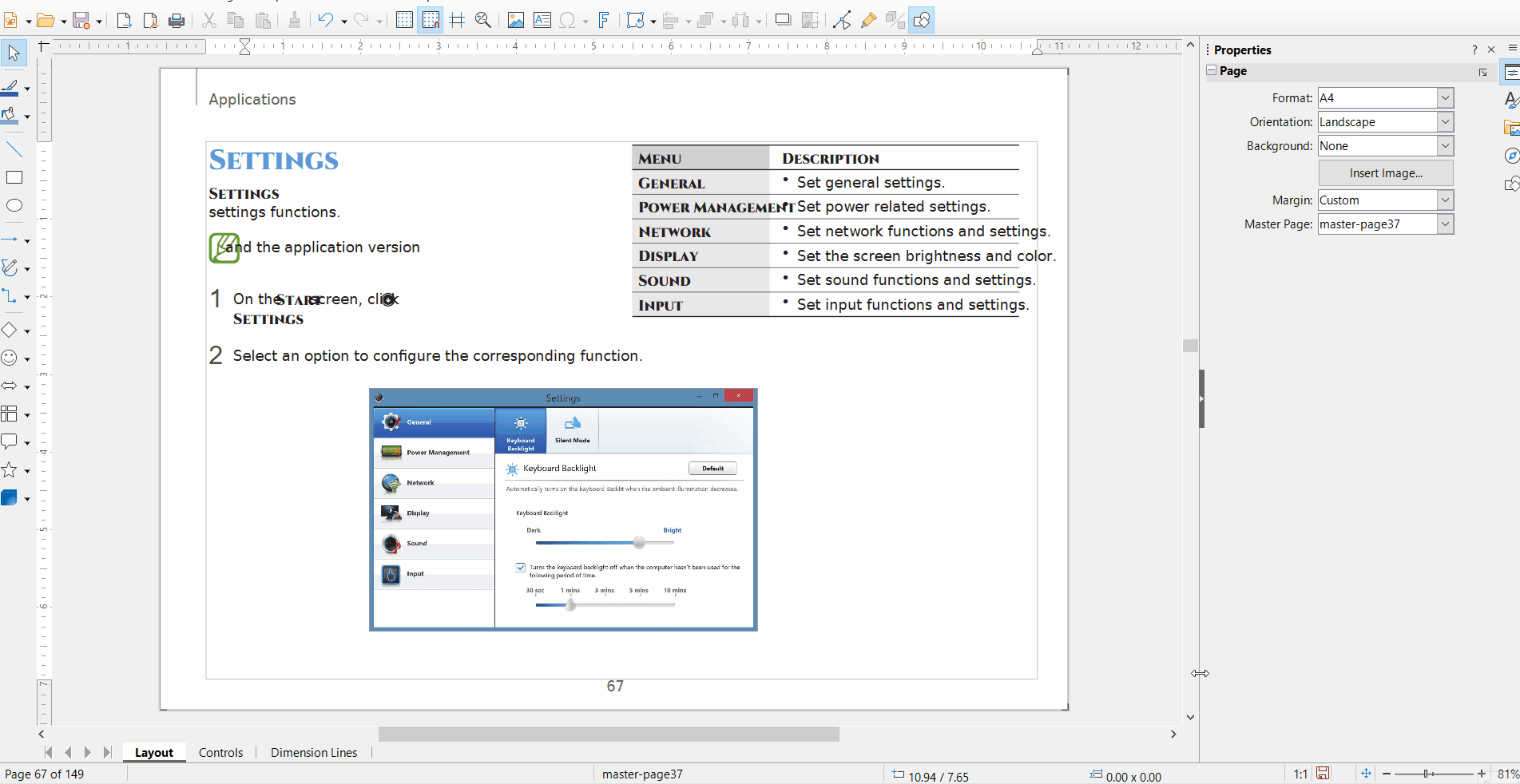Open dropdown arrow next to Open icon
This screenshot has height=784, width=1520.
click(x=64, y=22)
